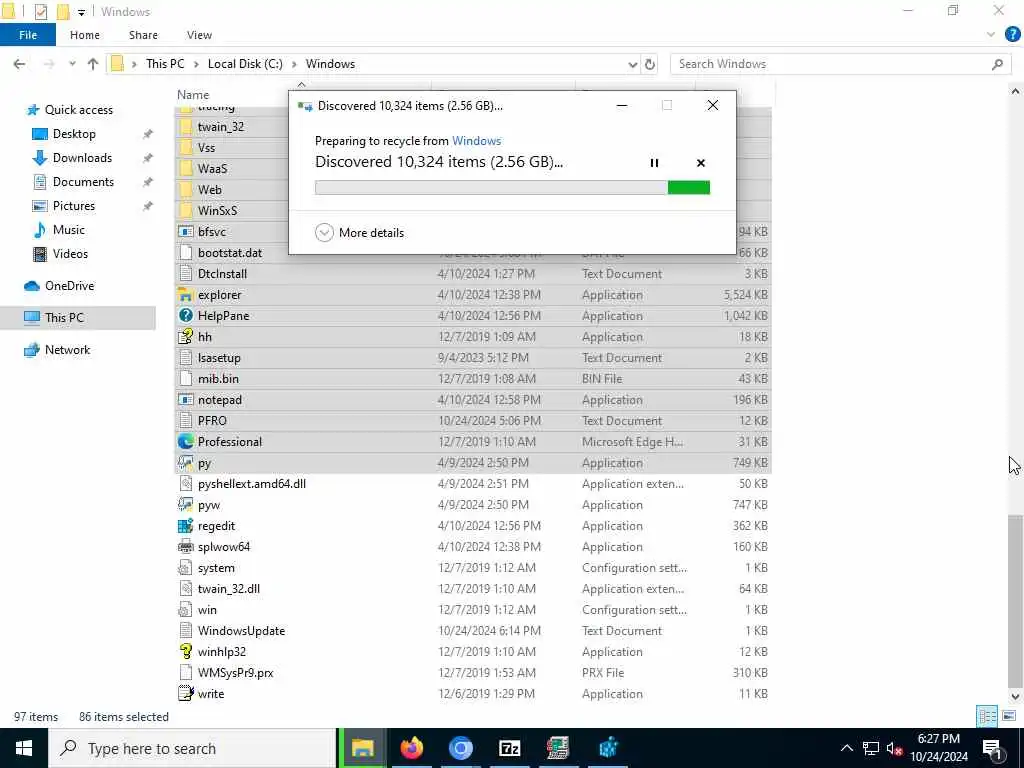Select the pyw application icon

(x=186, y=505)
